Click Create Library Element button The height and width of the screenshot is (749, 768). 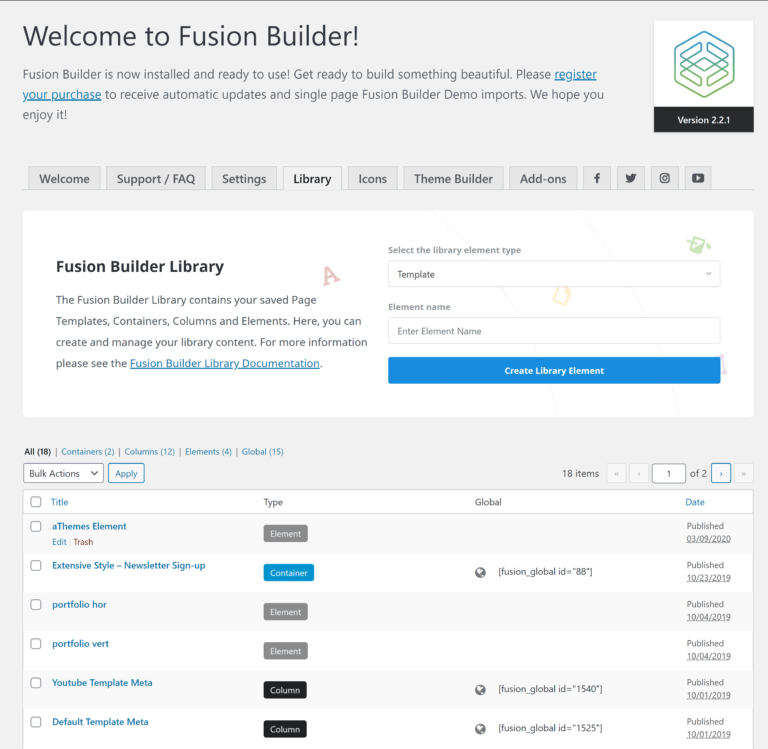554,370
